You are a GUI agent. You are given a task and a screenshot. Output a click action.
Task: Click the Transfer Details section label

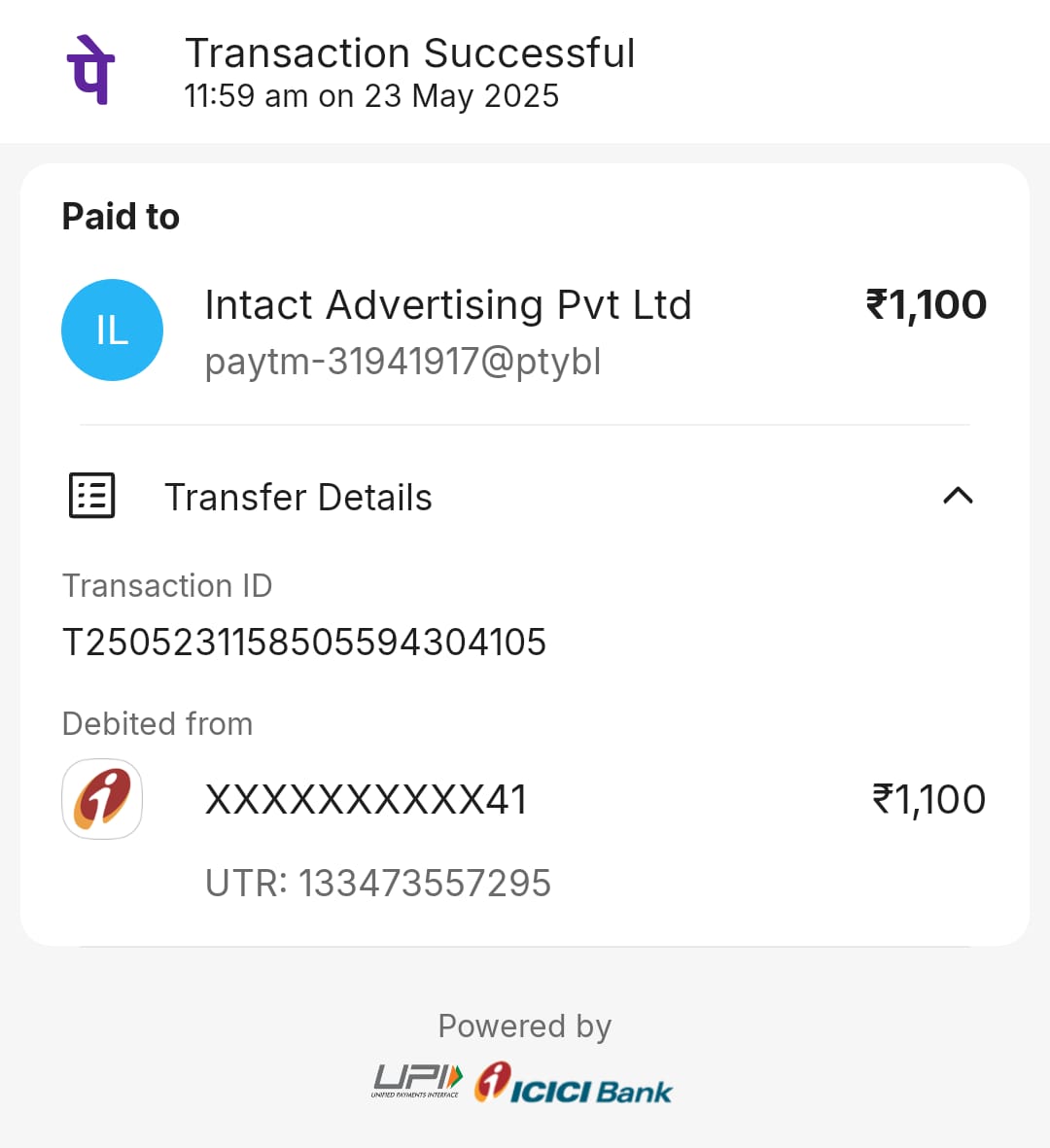point(297,498)
